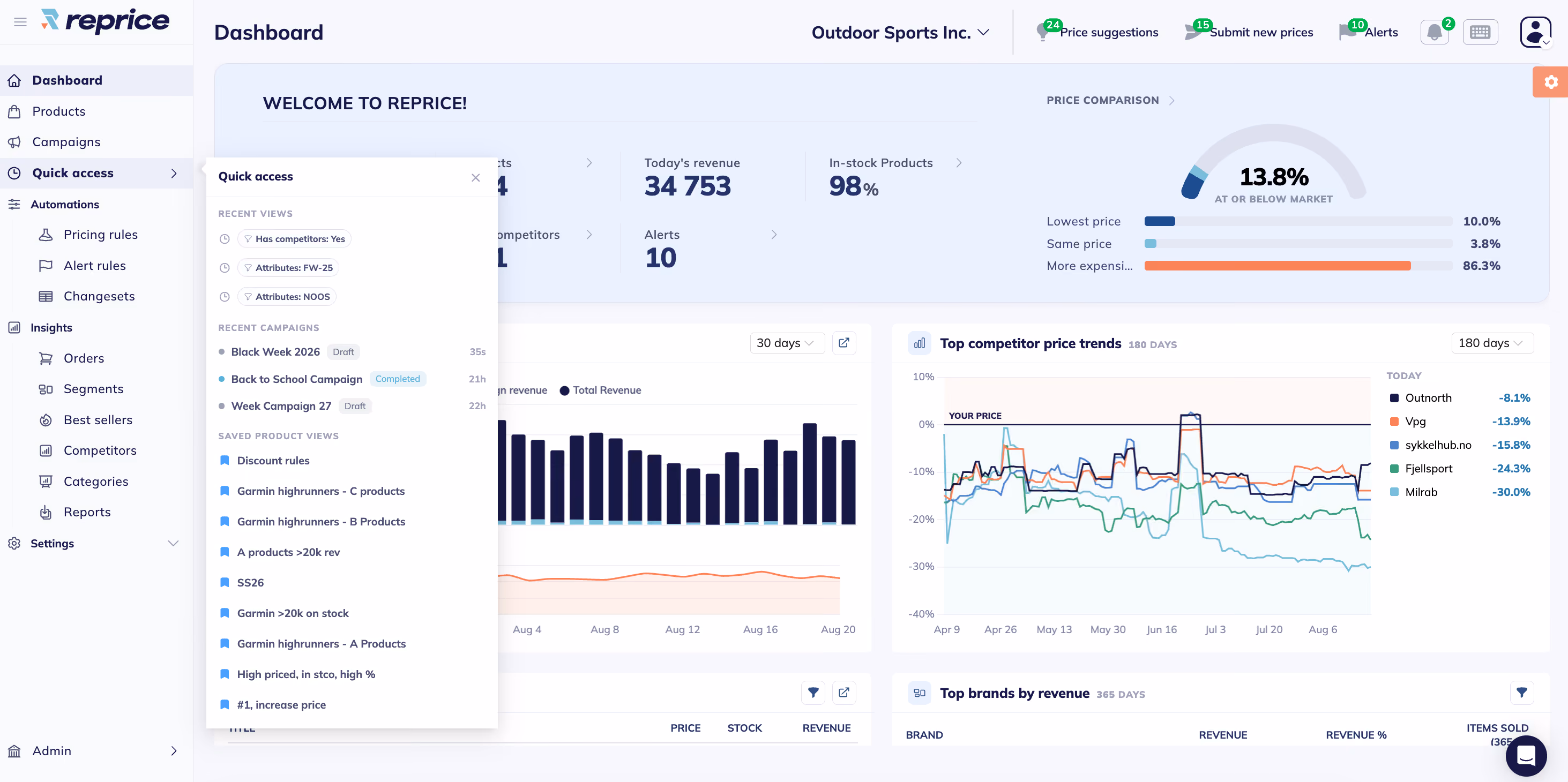
Task: Go to Dashboard in sidebar
Action: pos(96,80)
